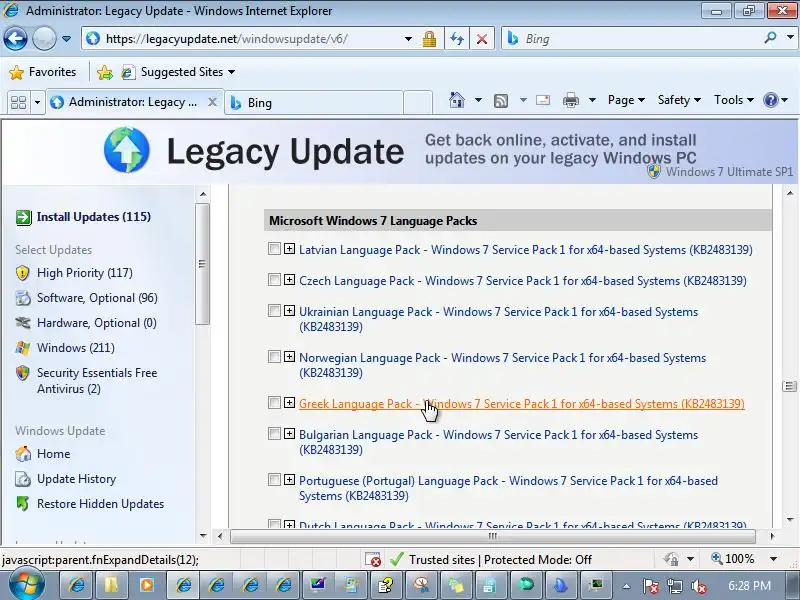Print the page with printer icon
800x600 pixels.
point(570,101)
